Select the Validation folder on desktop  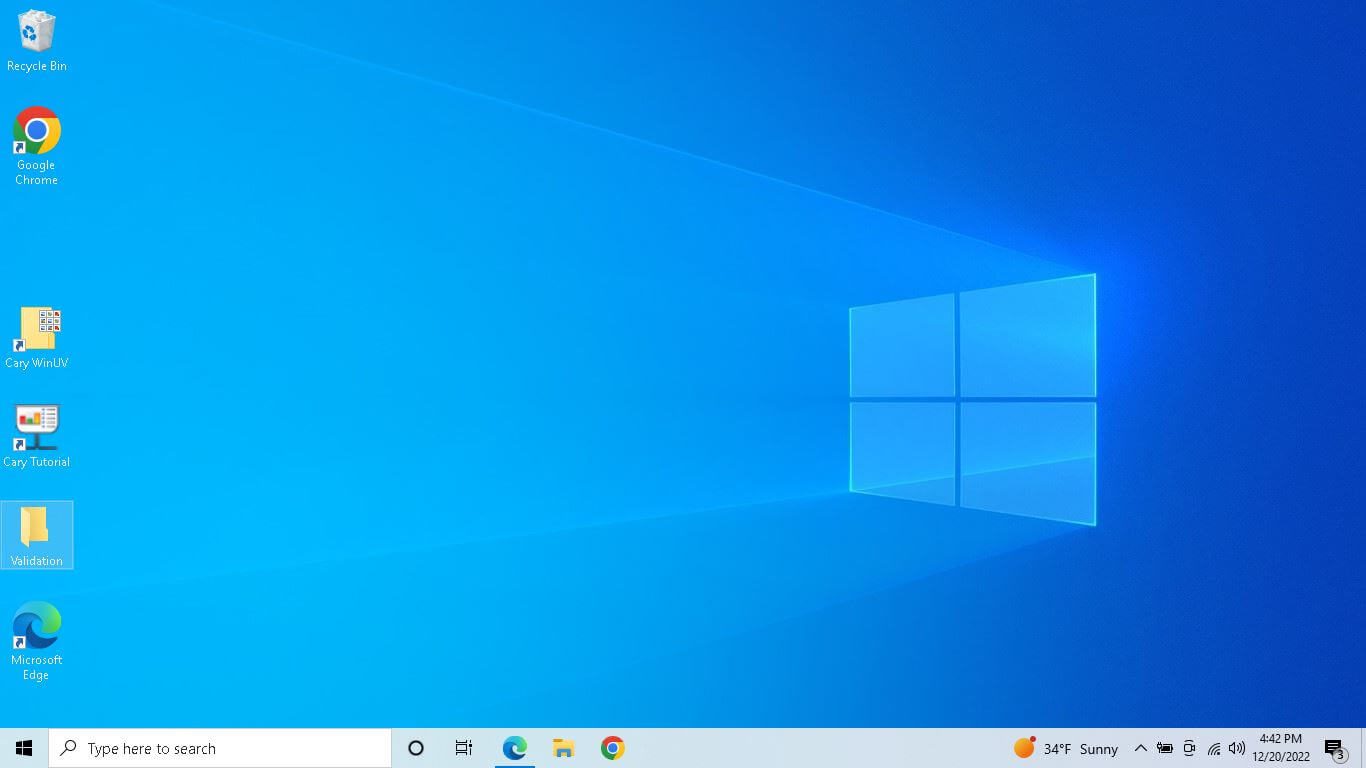point(37,534)
